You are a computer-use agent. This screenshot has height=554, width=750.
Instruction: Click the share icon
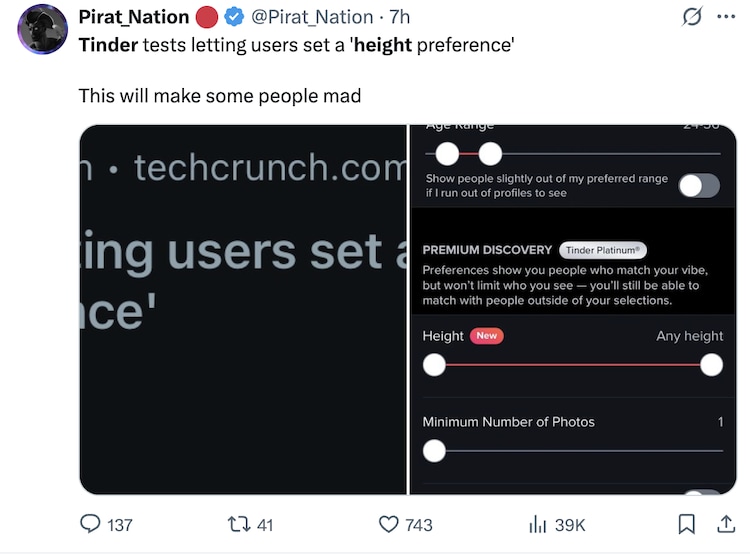(x=727, y=524)
